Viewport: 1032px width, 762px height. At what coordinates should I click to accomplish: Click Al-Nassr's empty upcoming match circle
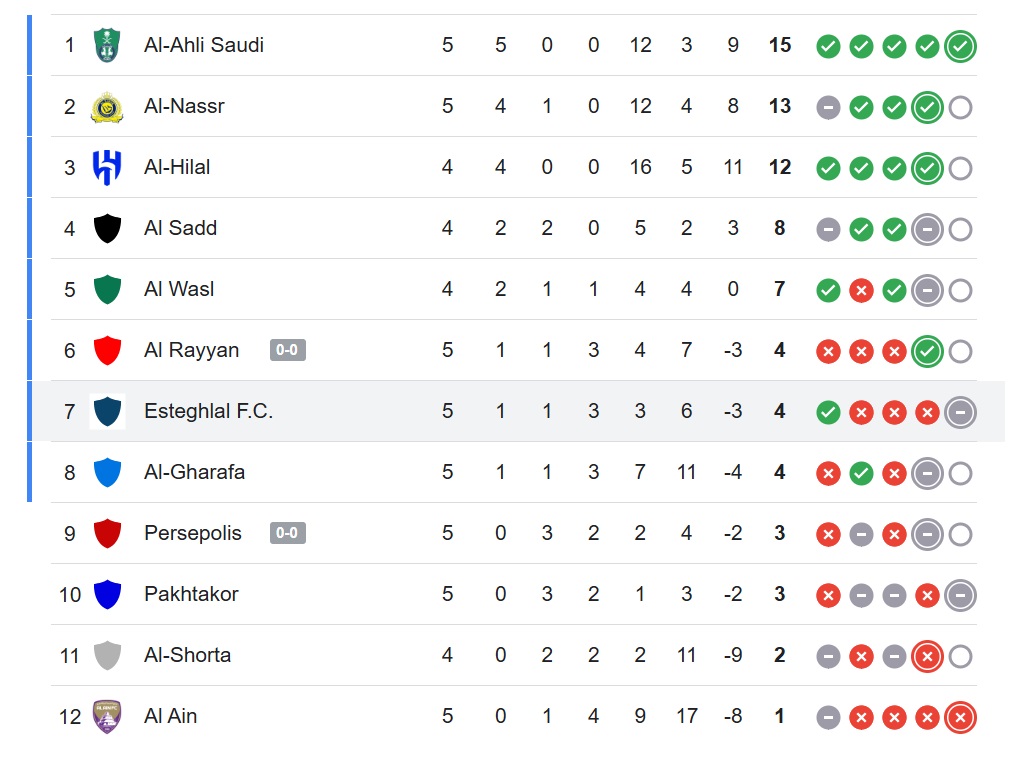960,107
